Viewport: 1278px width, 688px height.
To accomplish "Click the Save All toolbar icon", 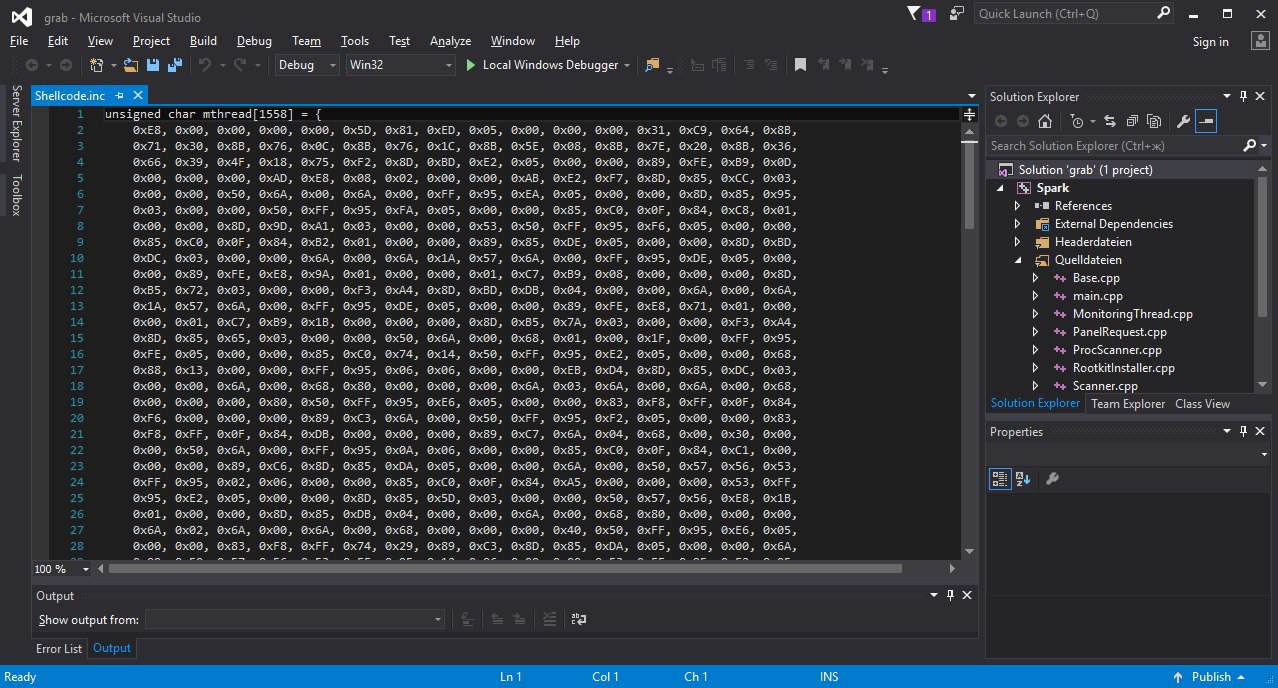I will 174,65.
